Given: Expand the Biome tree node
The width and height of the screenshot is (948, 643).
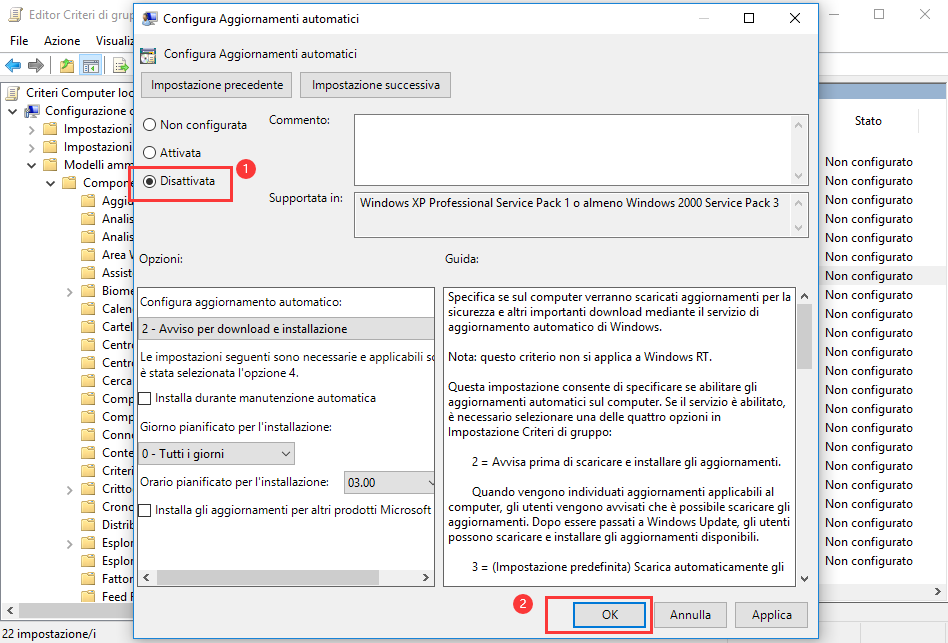Looking at the screenshot, I should pos(70,291).
